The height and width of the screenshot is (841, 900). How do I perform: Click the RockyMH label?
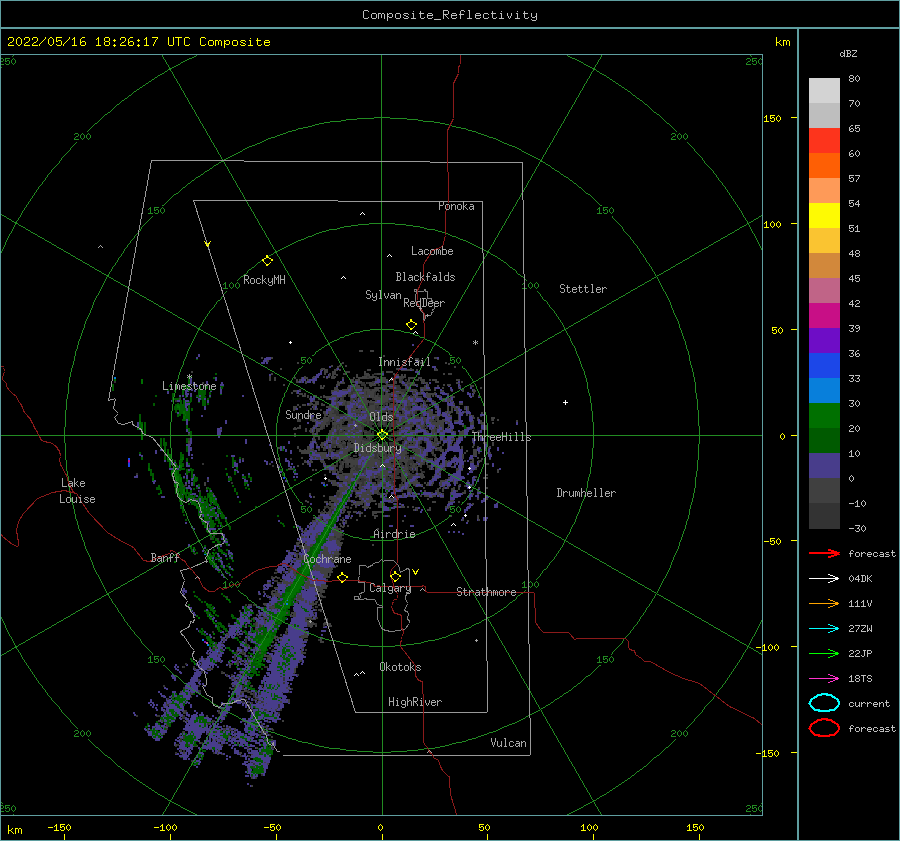click(264, 280)
